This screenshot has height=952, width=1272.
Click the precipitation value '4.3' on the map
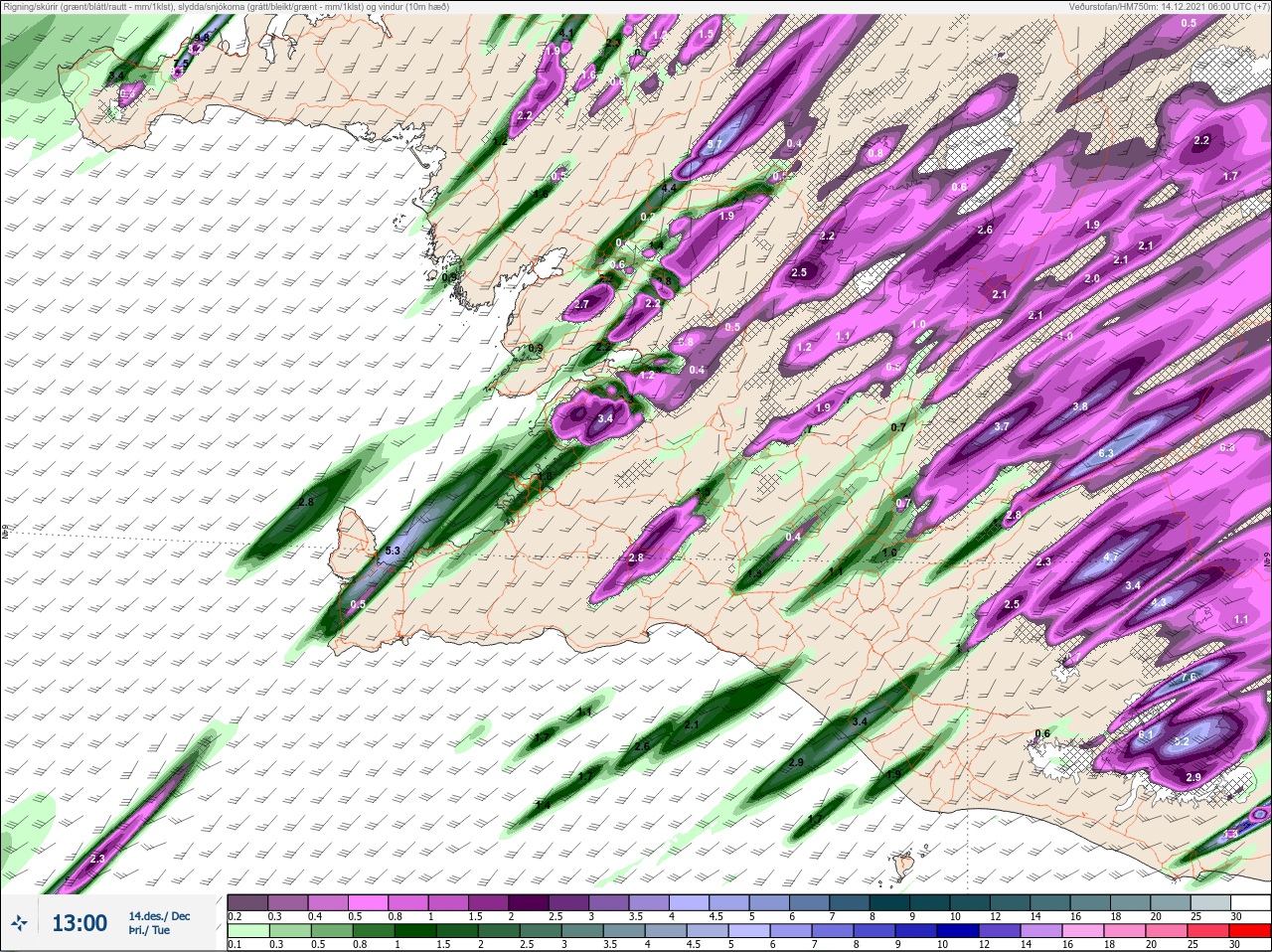[x=1159, y=602]
